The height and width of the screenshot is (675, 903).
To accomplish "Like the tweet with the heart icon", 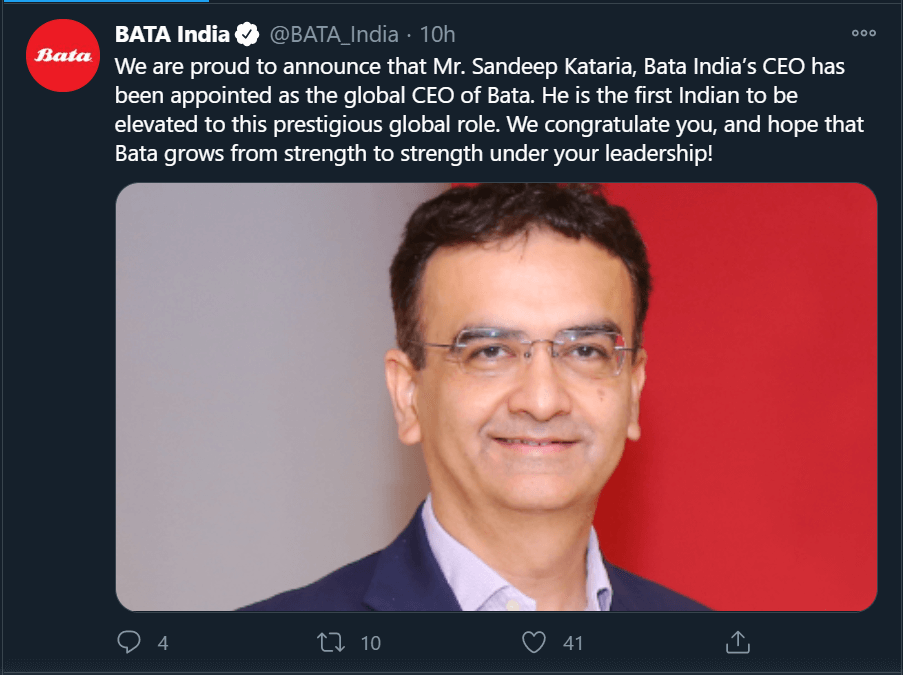I will (x=535, y=641).
